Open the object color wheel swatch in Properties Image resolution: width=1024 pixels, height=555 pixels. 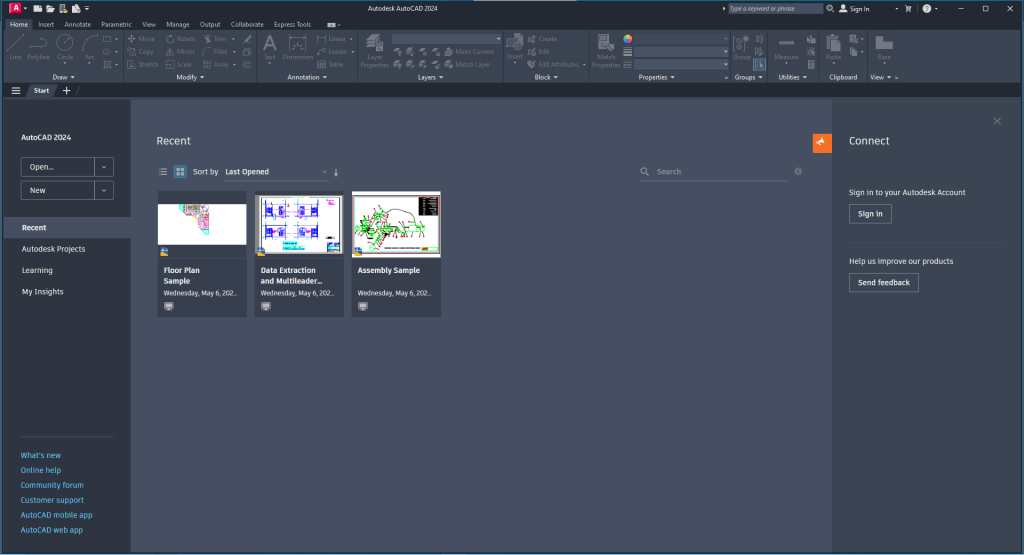click(628, 39)
